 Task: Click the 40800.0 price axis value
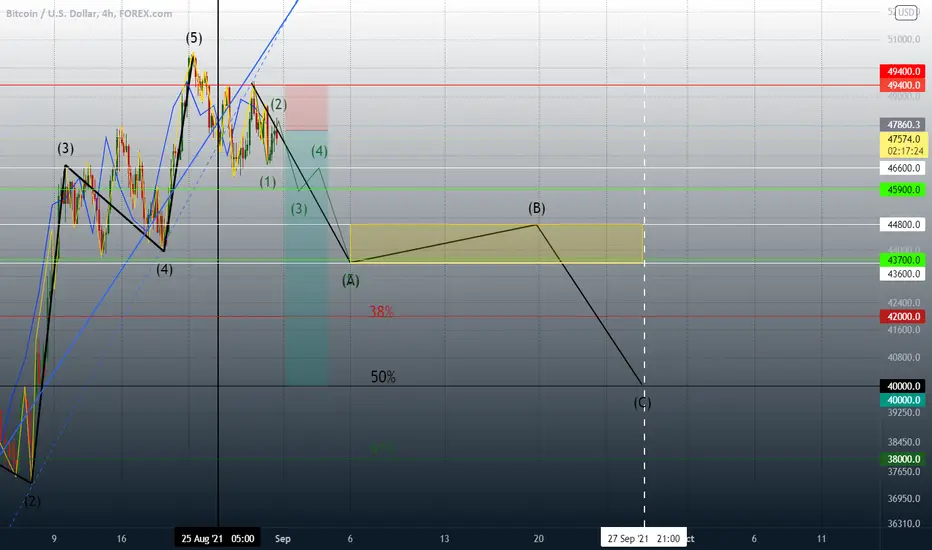(903, 357)
